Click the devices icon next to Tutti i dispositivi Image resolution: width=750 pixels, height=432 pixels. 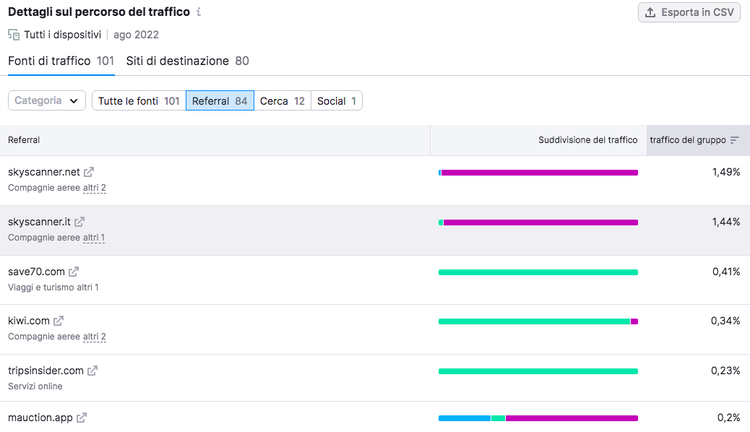tap(13, 34)
